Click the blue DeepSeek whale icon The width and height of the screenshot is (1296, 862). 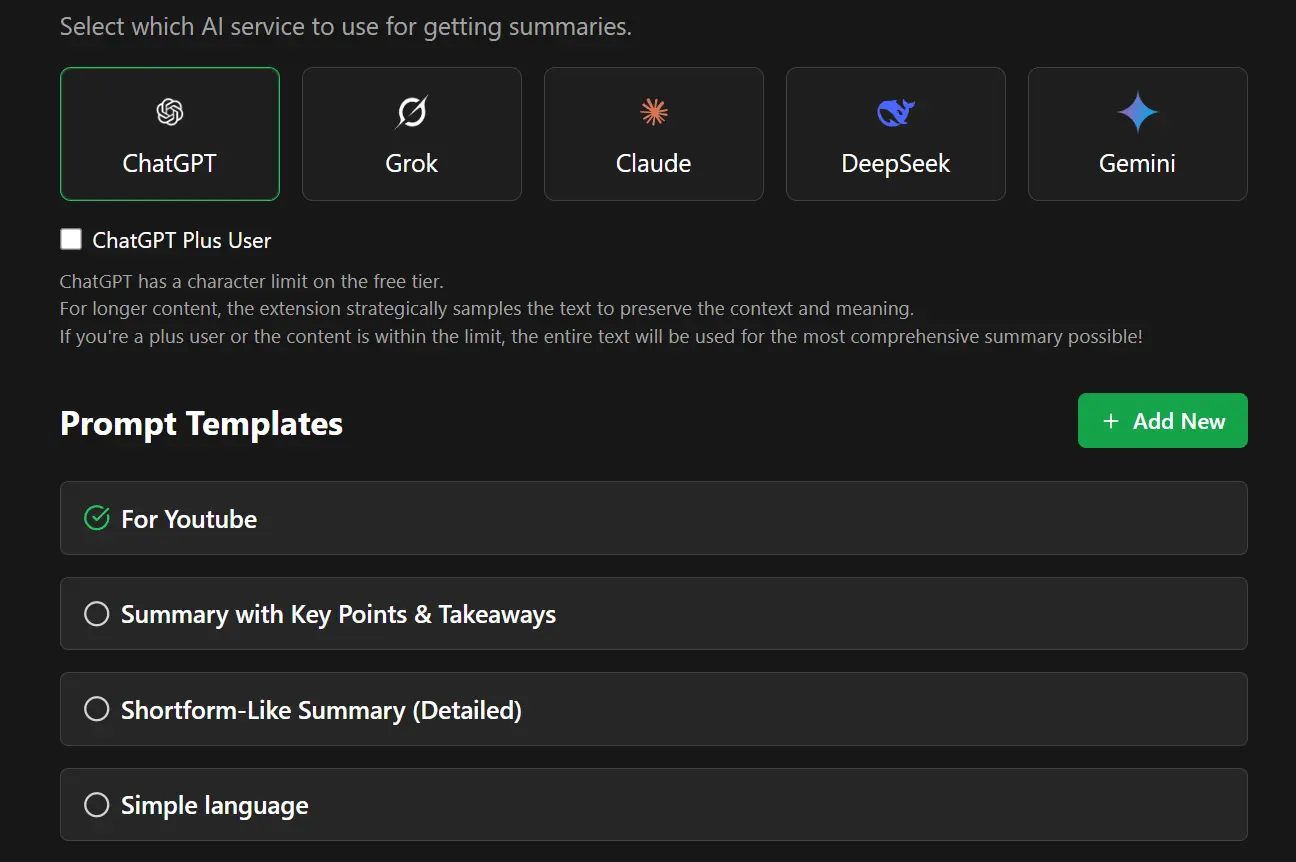click(x=896, y=112)
